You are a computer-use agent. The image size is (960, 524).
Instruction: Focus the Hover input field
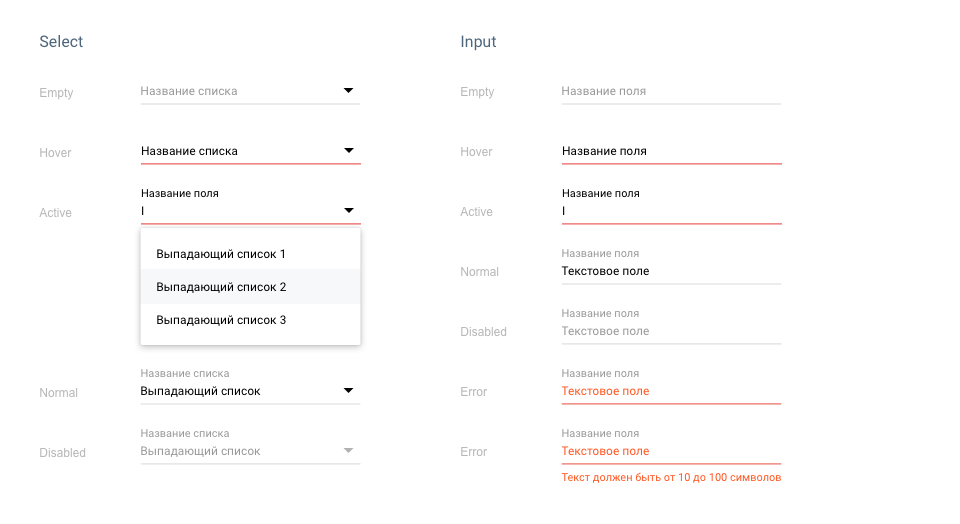pyautogui.click(x=672, y=152)
